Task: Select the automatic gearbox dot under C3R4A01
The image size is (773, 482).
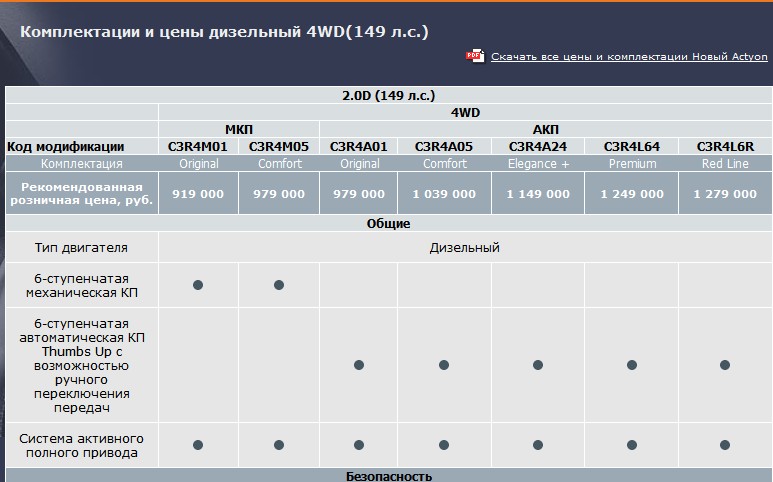Action: pos(358,365)
